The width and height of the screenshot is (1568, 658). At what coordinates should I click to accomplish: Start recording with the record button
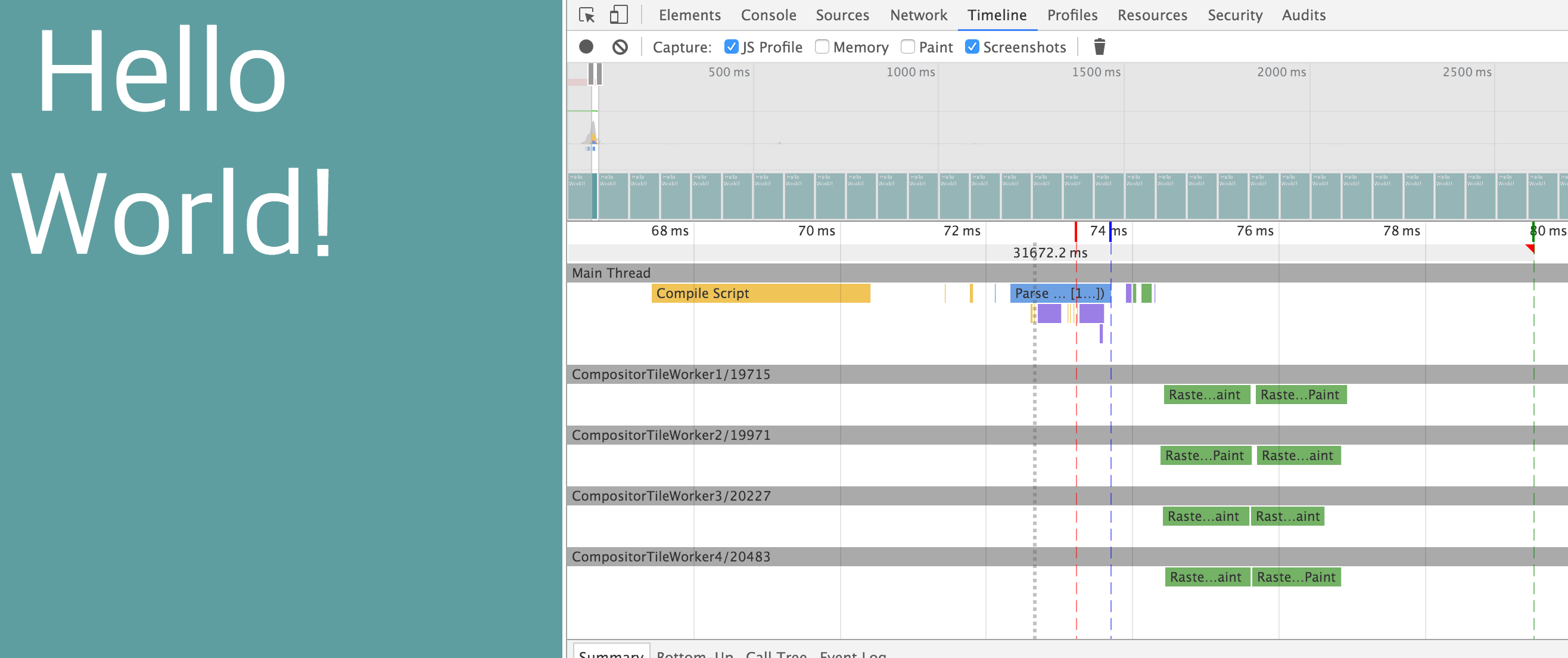pyautogui.click(x=586, y=47)
